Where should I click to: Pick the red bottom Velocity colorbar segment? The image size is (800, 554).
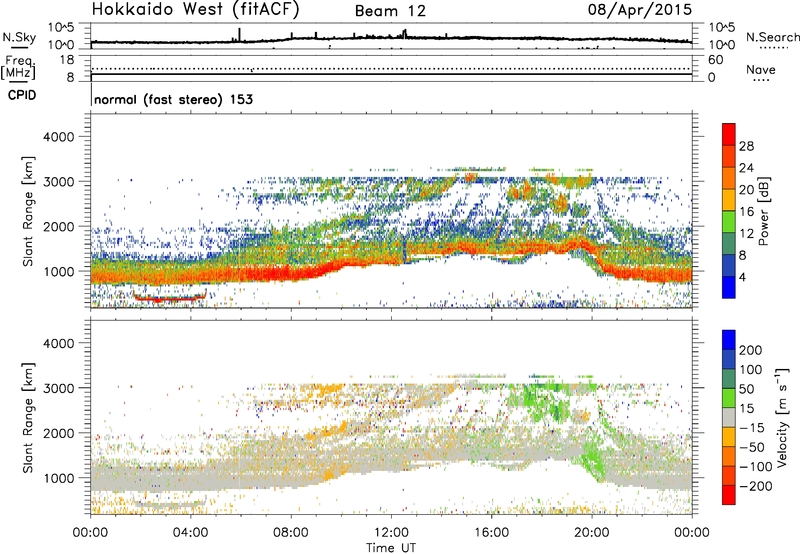click(x=729, y=495)
